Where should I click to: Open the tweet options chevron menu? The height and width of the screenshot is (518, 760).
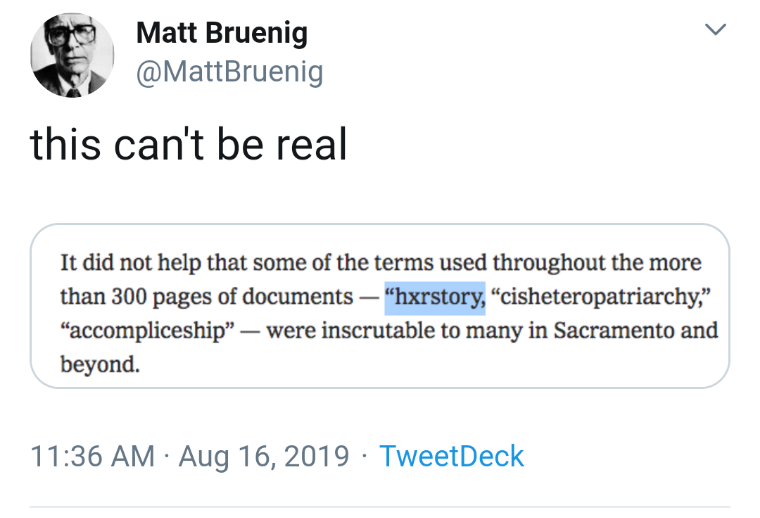point(715,30)
